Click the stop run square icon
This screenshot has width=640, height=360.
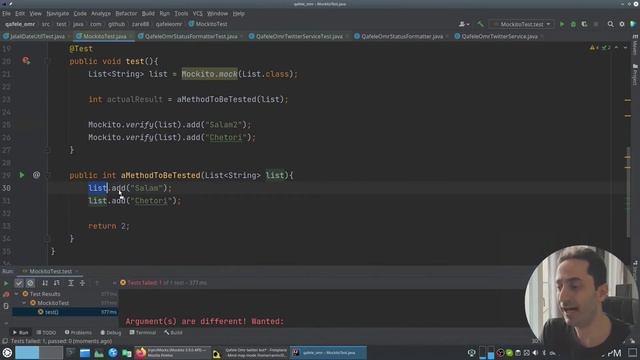(596, 24)
